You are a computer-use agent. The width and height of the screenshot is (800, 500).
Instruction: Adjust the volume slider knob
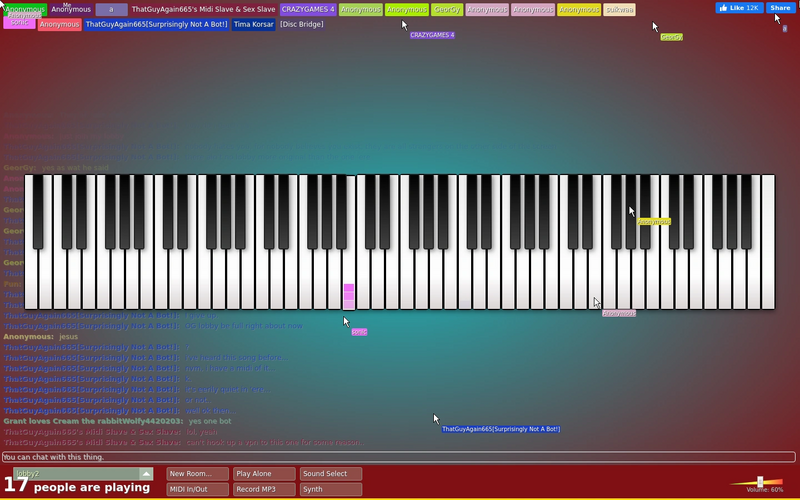point(760,482)
